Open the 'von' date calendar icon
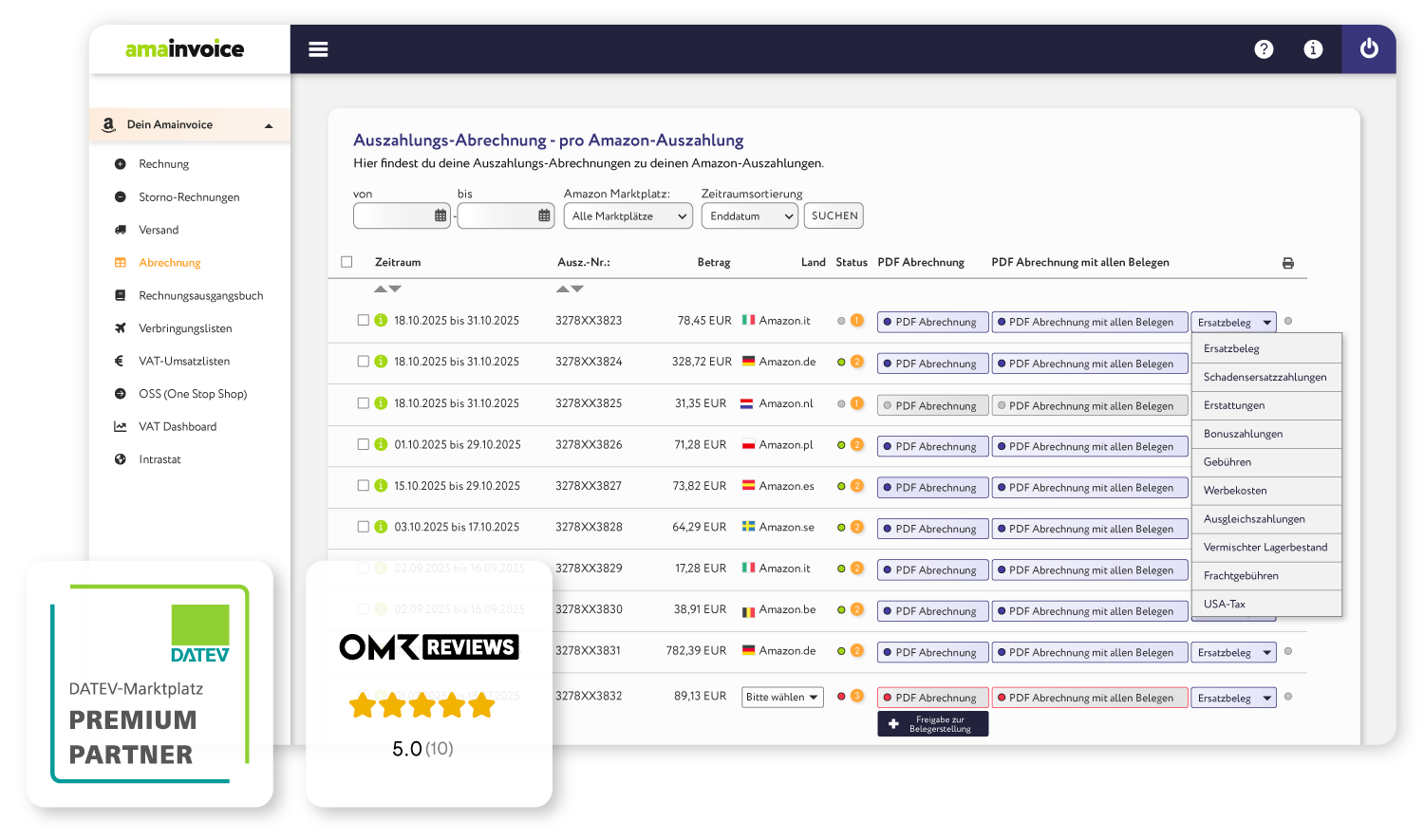 tap(440, 215)
